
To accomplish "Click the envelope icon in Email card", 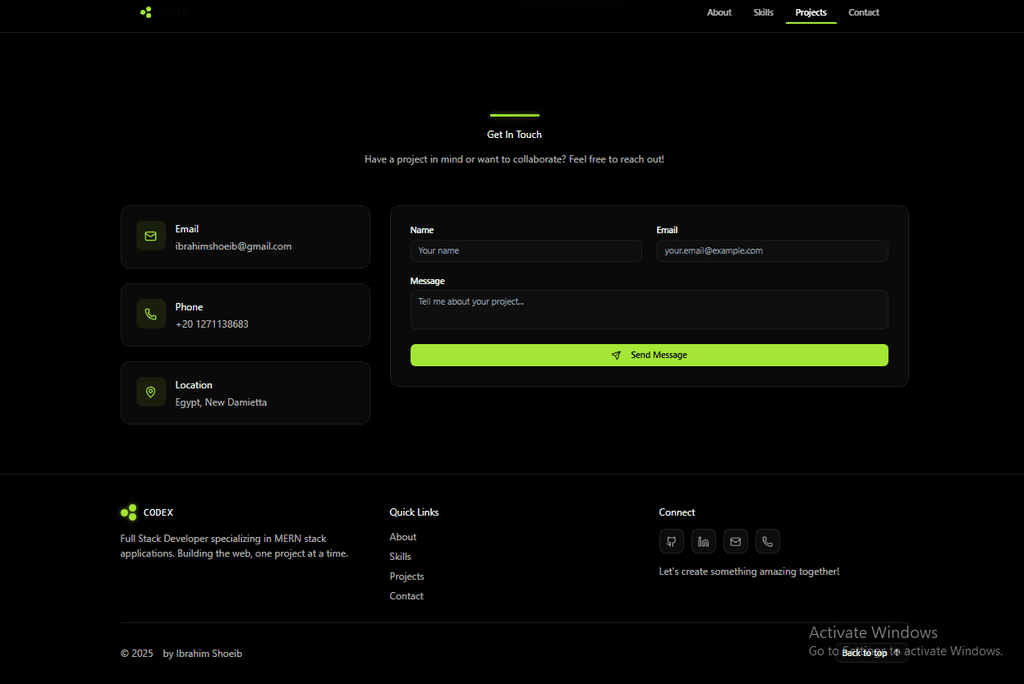I will 151,236.
